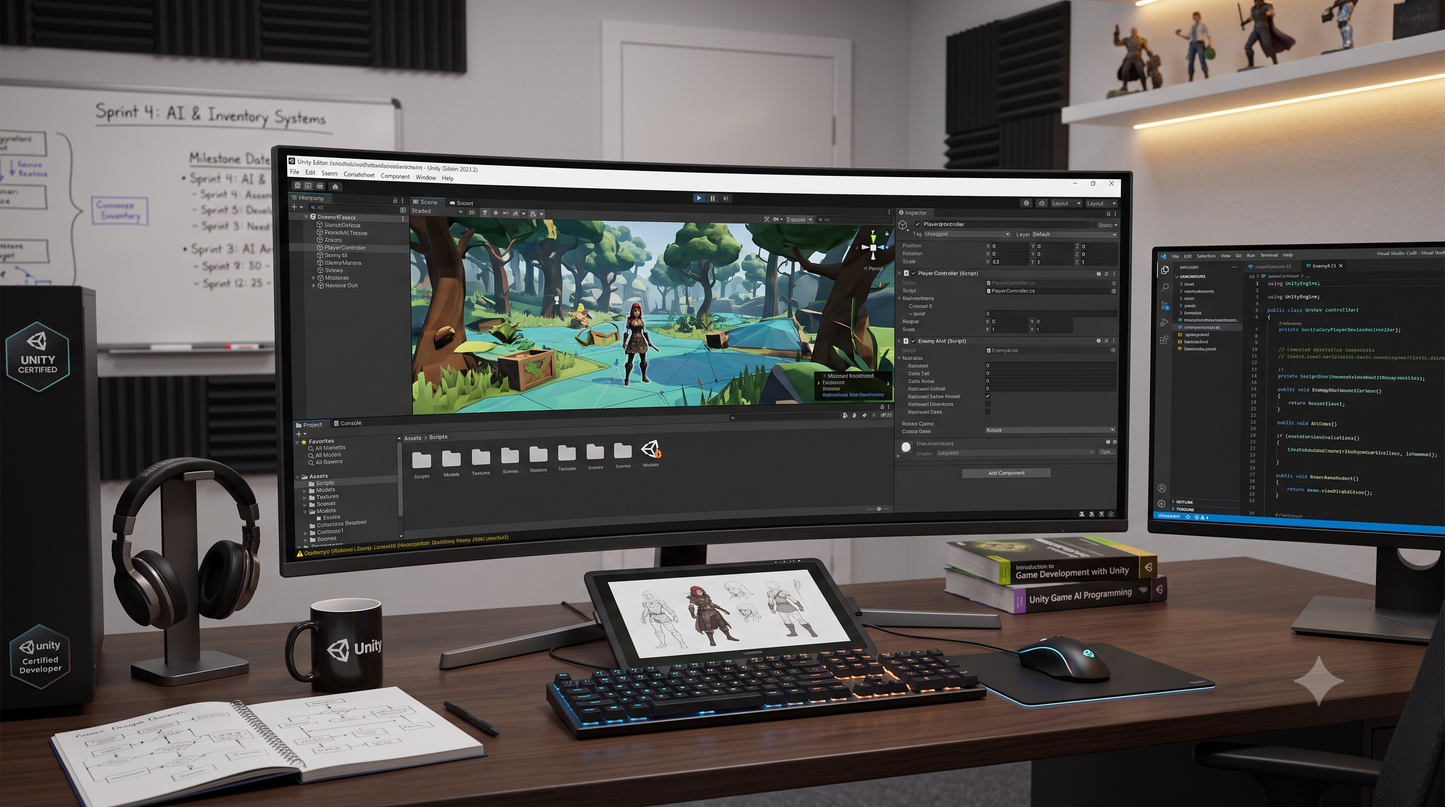Image resolution: width=1445 pixels, height=807 pixels.
Task: Open the Shader dropdown in the material section
Action: (x=1015, y=452)
